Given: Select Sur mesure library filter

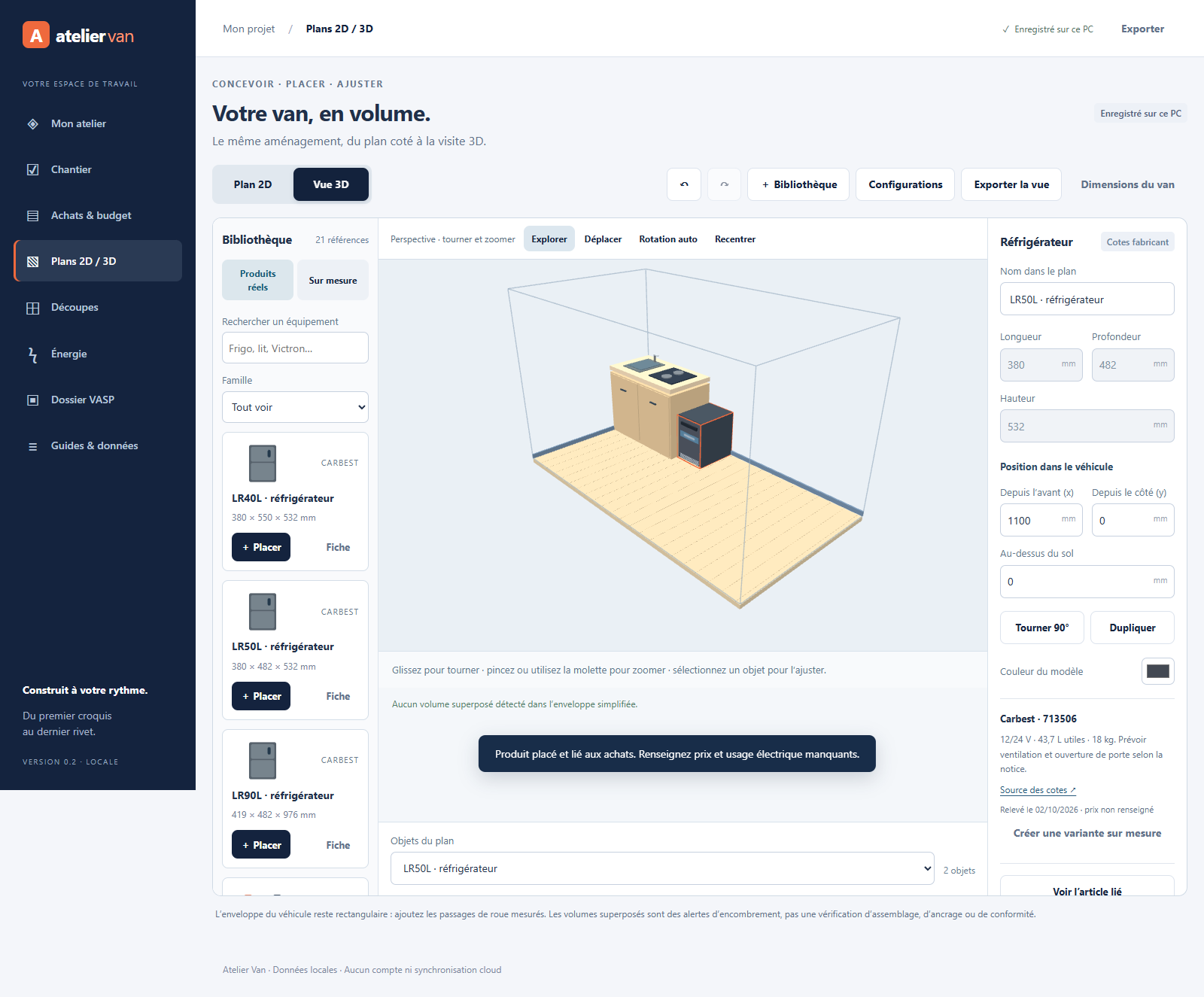Looking at the screenshot, I should [x=333, y=280].
